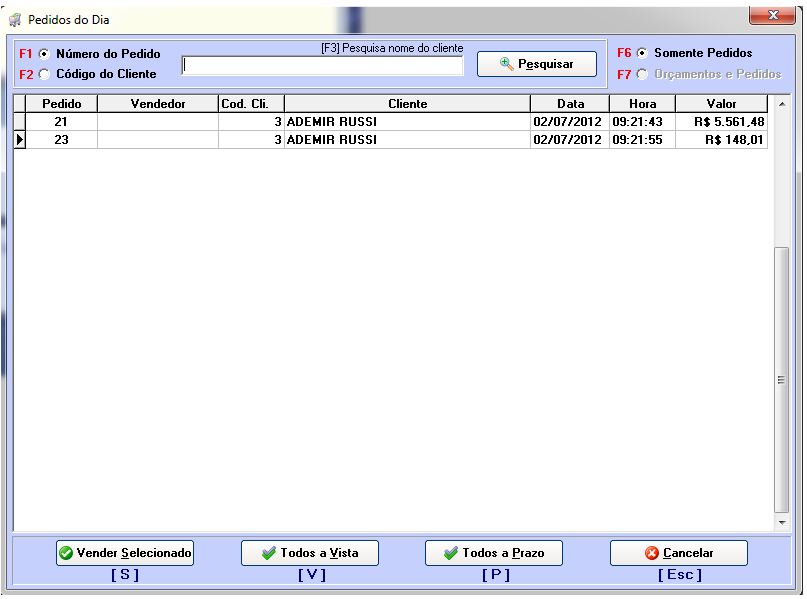The width and height of the screenshot is (807, 599).
Task: Click the Cancelar button
Action: pos(679,553)
